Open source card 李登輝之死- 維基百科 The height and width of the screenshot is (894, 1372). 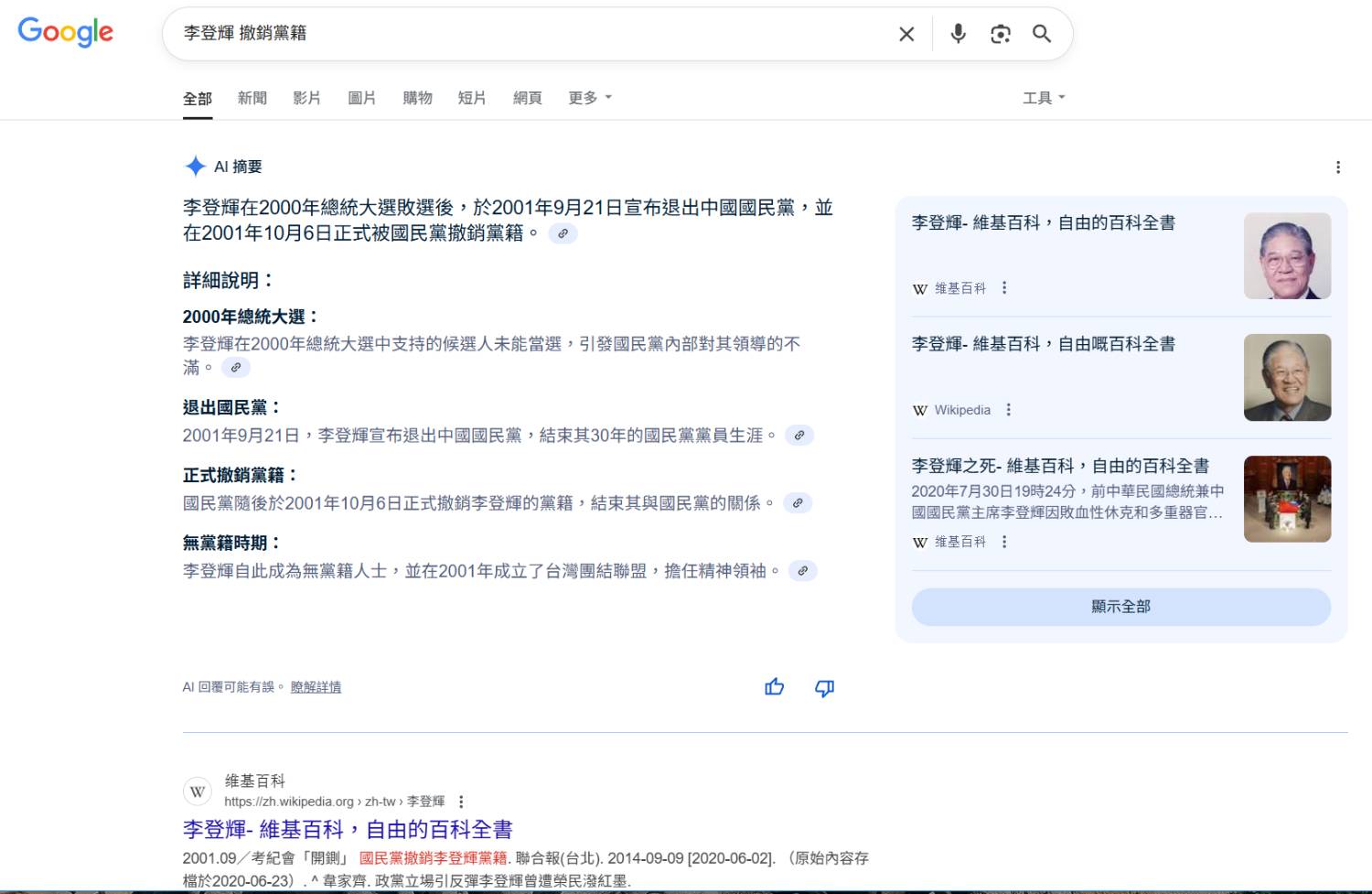coord(1060,466)
